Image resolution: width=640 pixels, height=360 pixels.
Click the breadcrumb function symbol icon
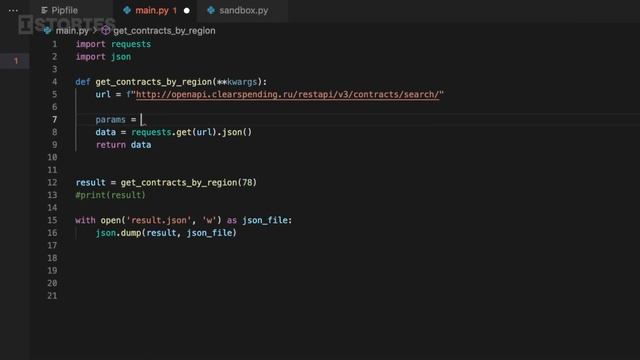[x=105, y=30]
